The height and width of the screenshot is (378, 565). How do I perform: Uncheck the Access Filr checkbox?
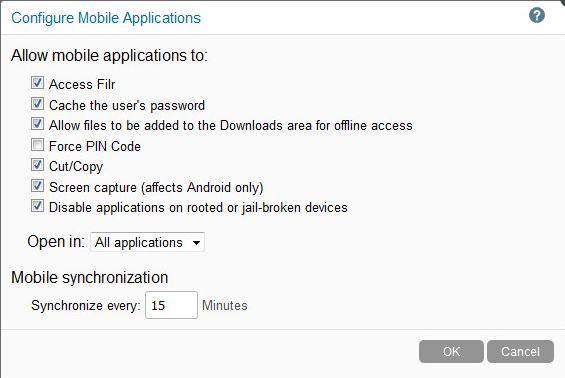37,83
